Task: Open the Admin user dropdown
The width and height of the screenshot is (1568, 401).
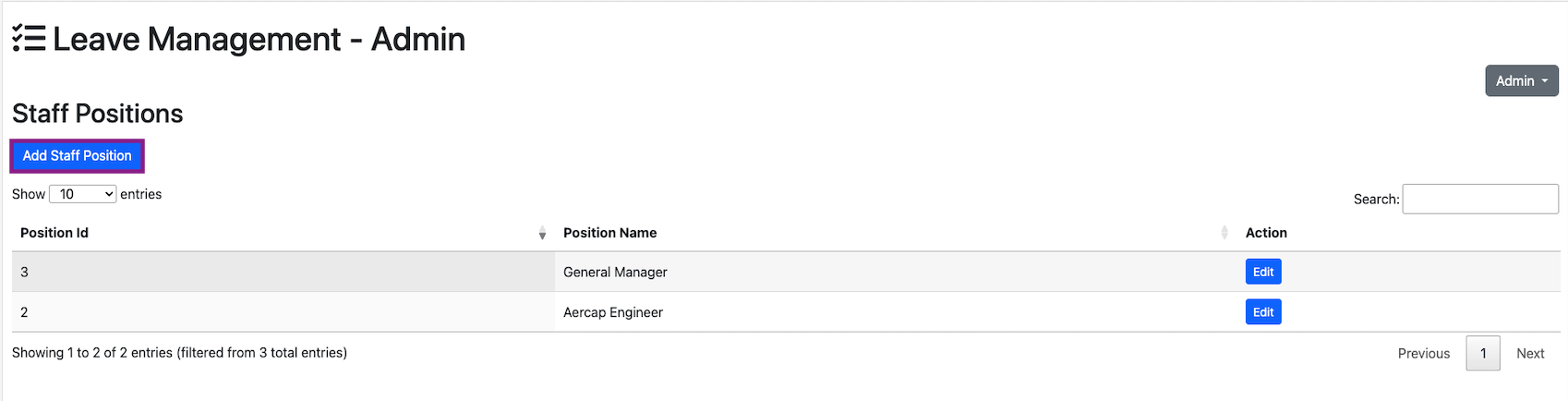Action: [x=1521, y=81]
